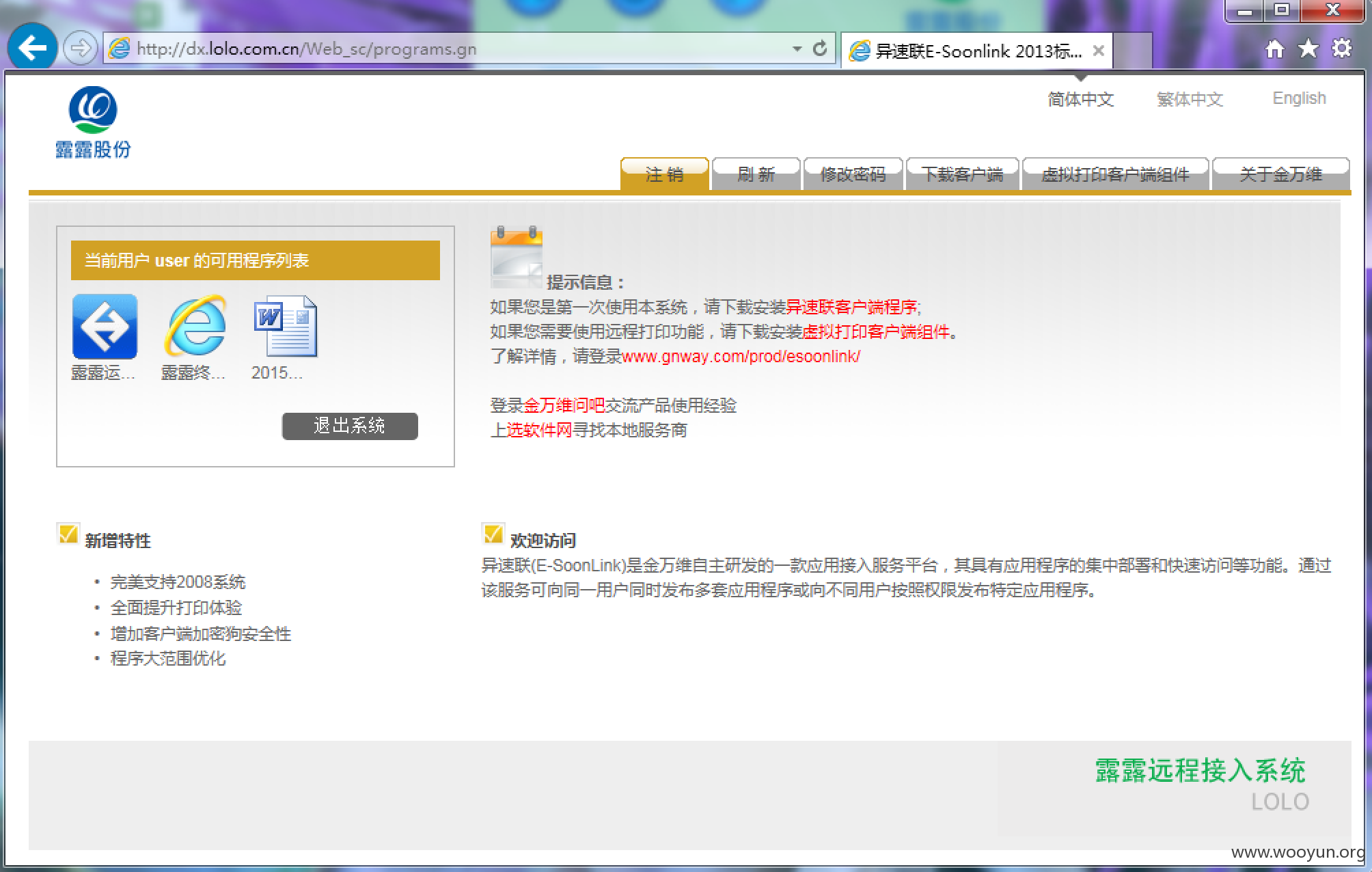Close the 异速联E-Soonlink tab
1372x872 pixels.
tap(1098, 51)
